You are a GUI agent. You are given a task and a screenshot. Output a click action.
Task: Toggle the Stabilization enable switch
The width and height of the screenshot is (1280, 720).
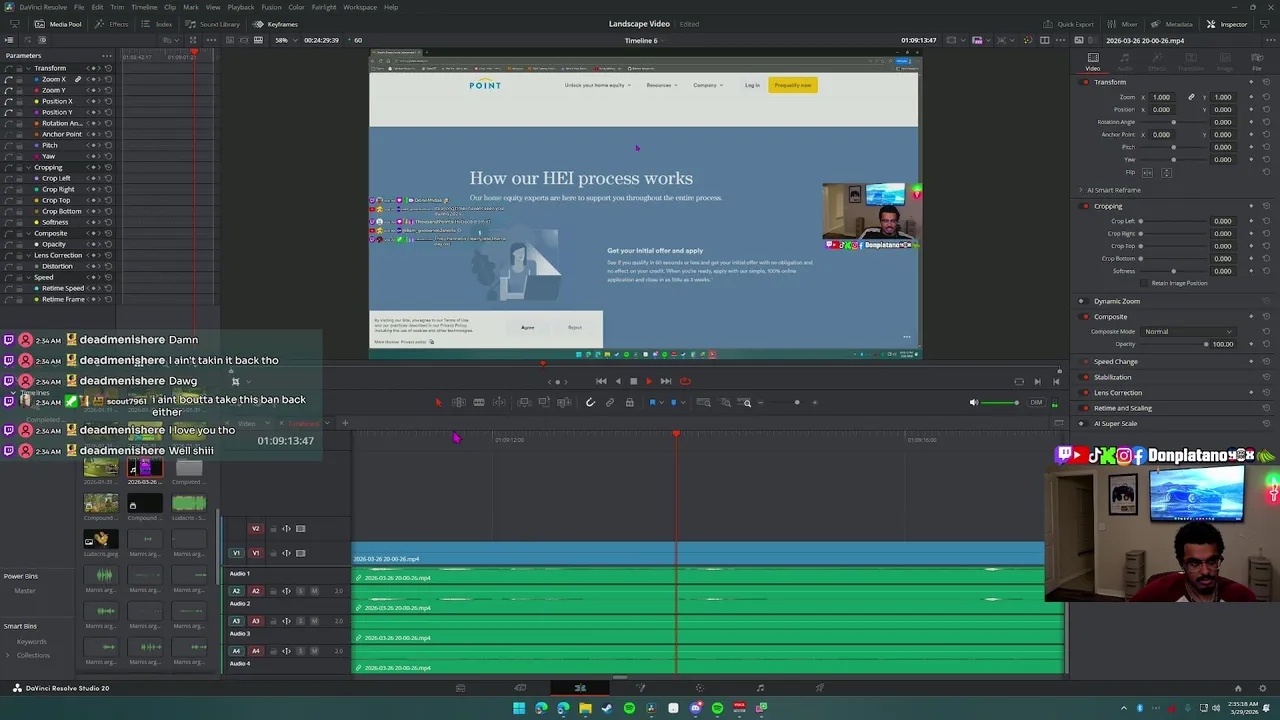click(x=1086, y=377)
